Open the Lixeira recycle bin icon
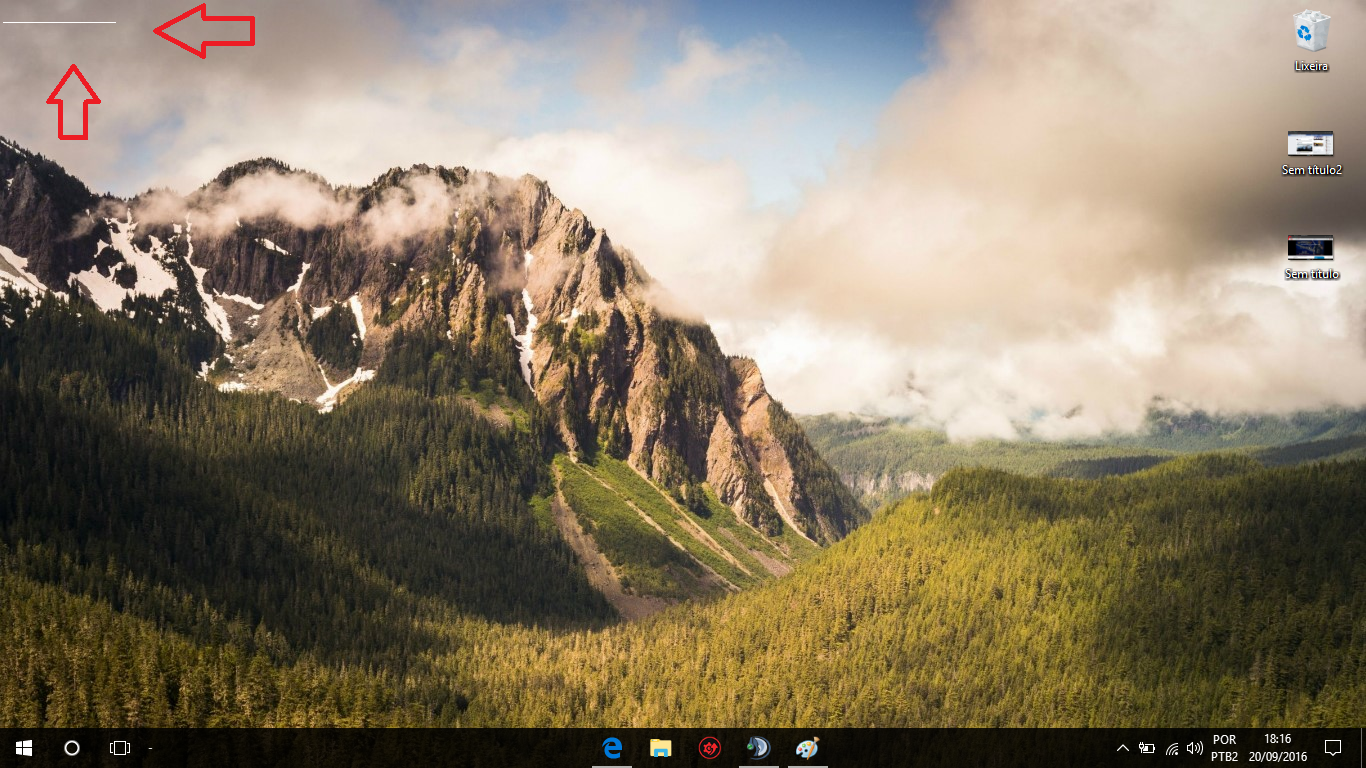 pyautogui.click(x=1310, y=41)
